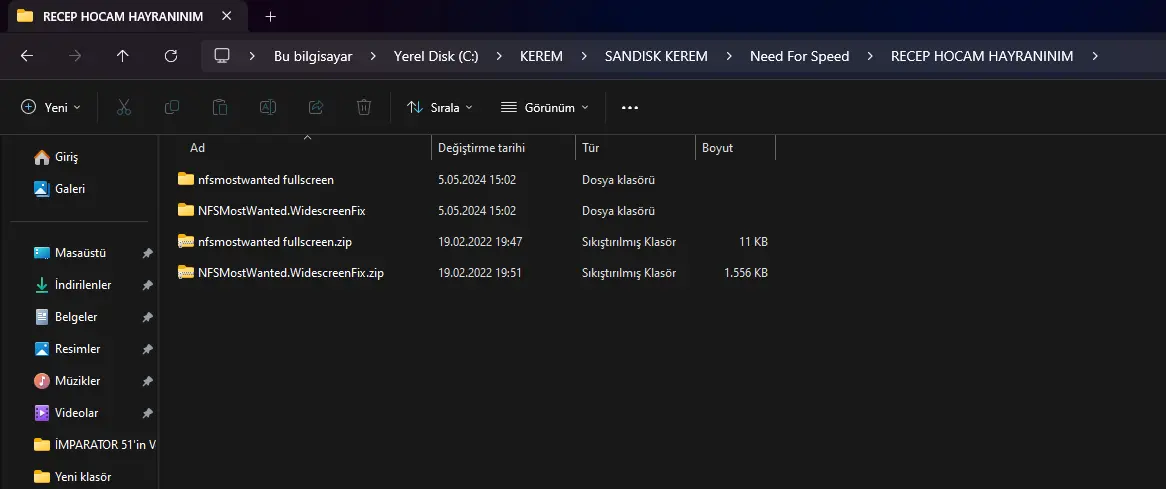Open the Sırala sort dropdown
Screen dimensions: 1166x489
(439, 107)
